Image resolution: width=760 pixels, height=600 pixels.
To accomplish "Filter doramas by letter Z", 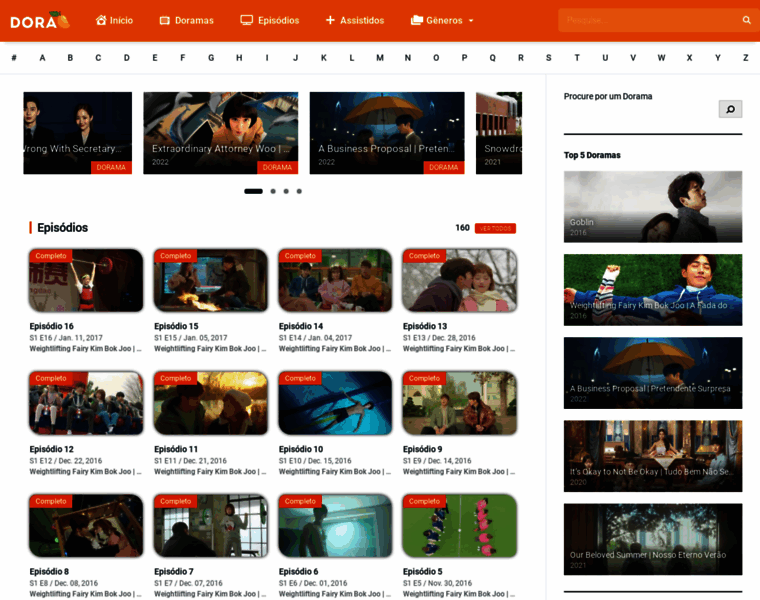I will [745, 58].
